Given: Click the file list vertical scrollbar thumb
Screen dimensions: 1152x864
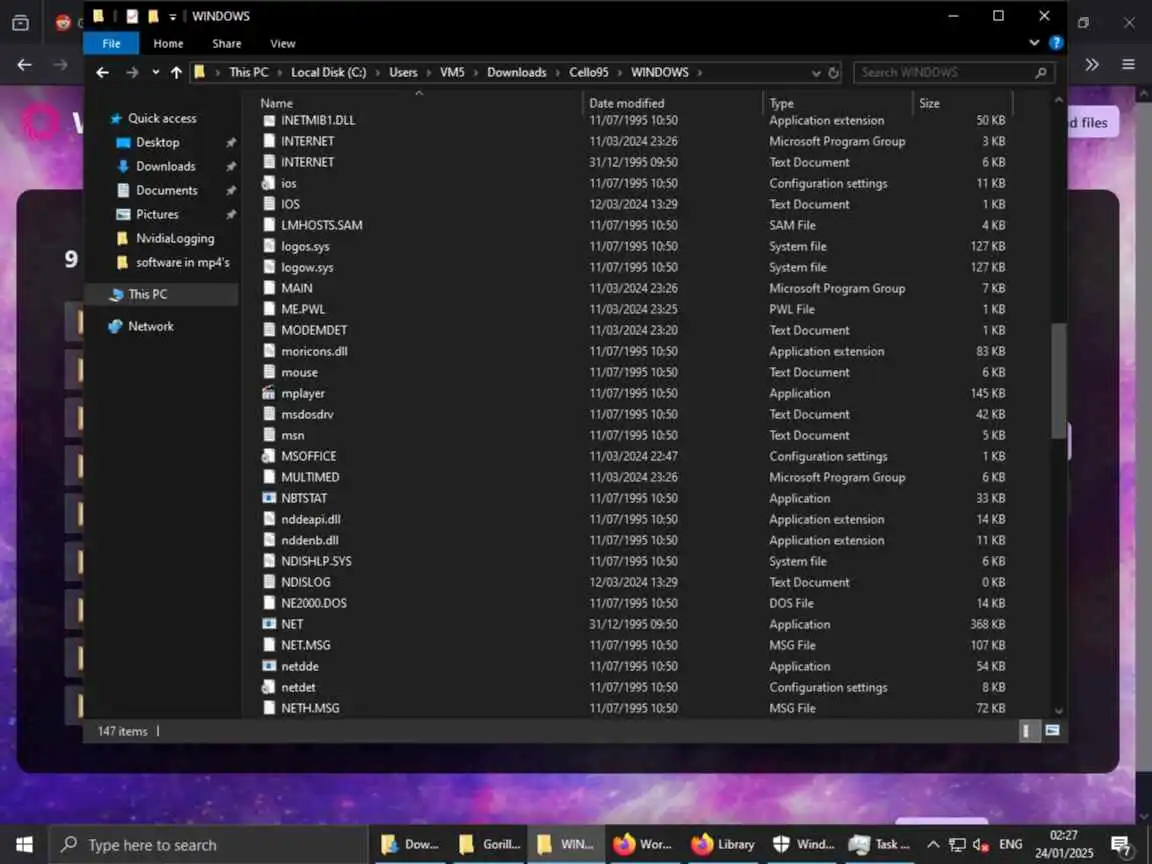Looking at the screenshot, I should pos(1058,381).
